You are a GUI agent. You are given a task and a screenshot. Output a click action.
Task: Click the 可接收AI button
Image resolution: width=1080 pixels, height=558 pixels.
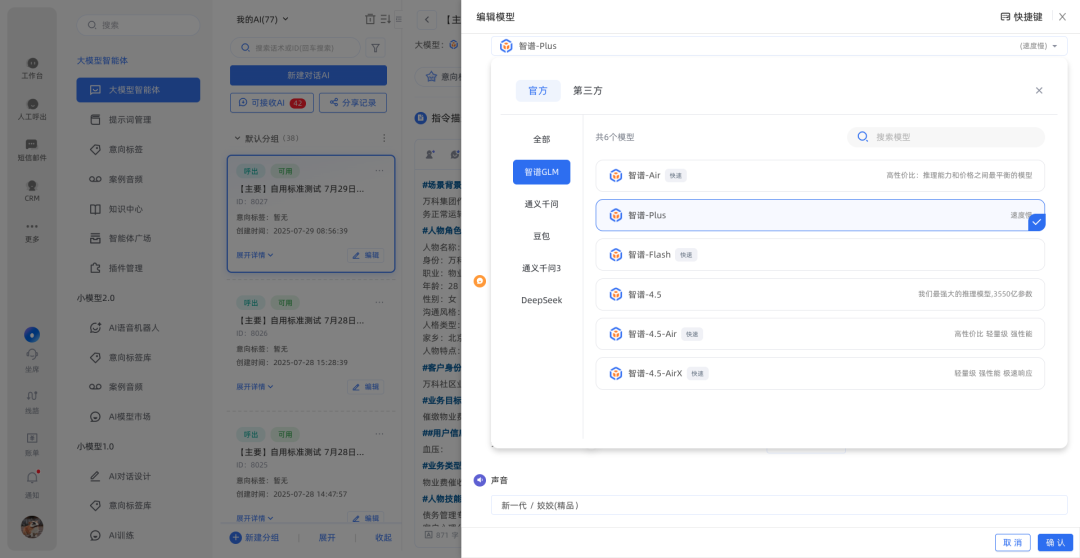pyautogui.click(x=272, y=103)
